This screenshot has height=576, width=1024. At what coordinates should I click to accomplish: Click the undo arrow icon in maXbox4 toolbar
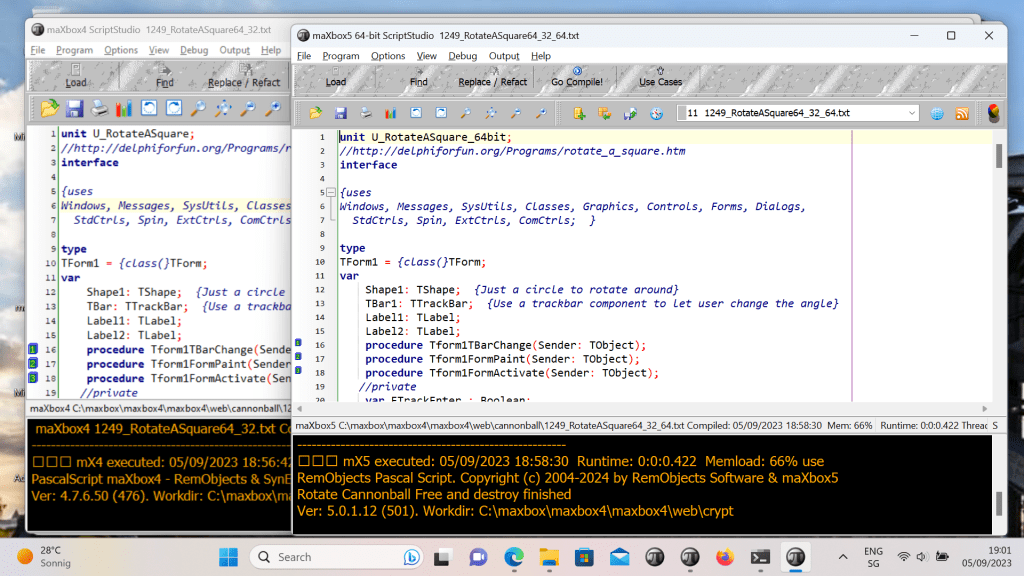pos(149,108)
